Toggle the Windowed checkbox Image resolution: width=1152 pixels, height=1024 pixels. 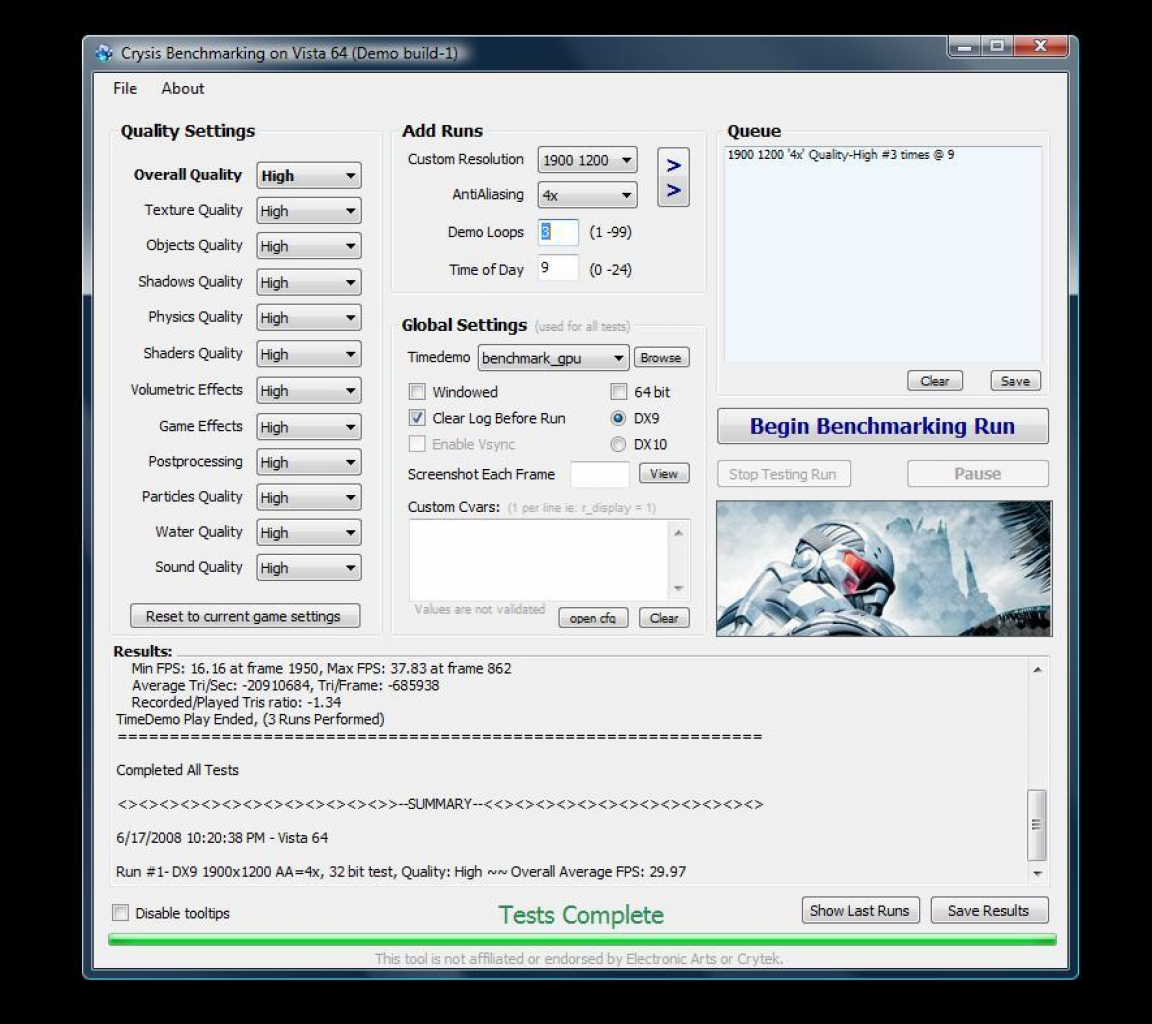pyautogui.click(x=417, y=392)
